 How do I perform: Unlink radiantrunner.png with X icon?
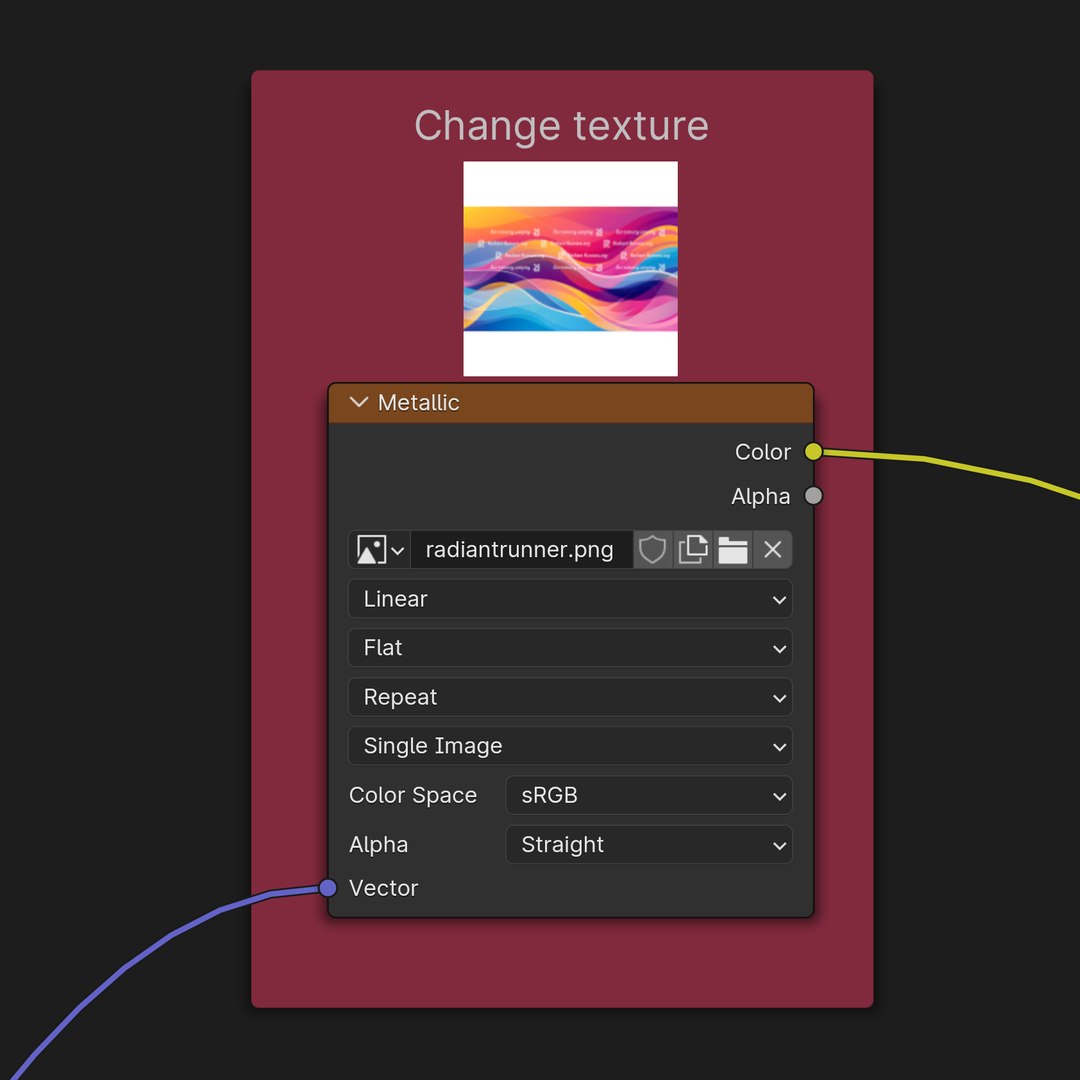[x=773, y=550]
